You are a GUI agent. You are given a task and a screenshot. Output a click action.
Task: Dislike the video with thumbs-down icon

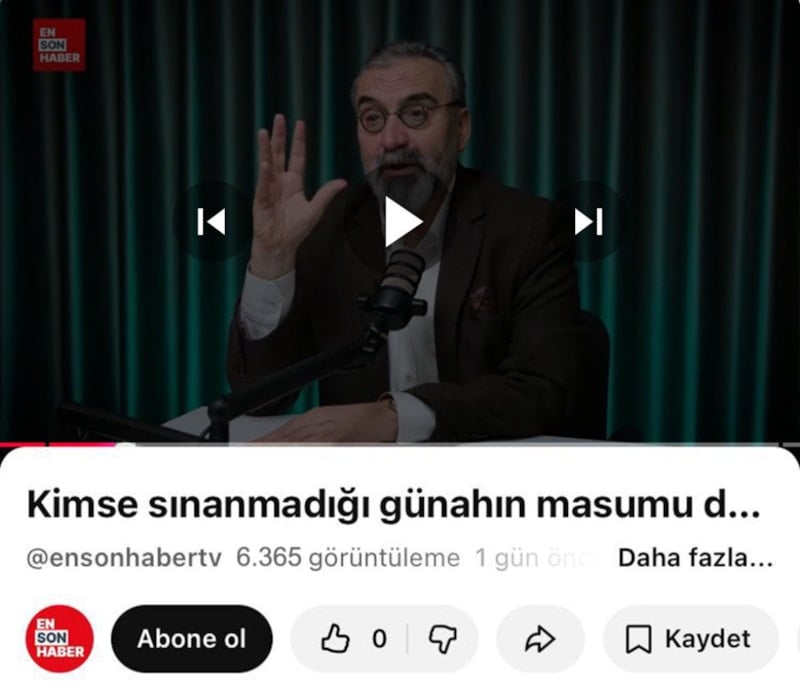442,638
